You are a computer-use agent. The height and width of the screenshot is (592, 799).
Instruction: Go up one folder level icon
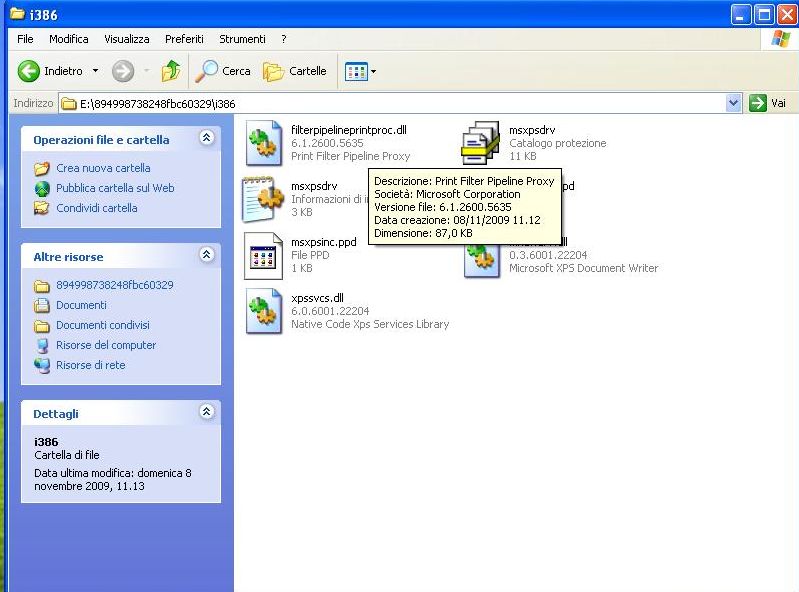click(x=171, y=71)
